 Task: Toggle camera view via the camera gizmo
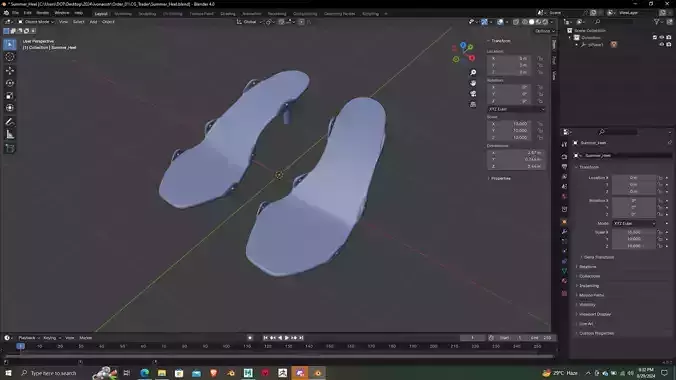pyautogui.click(x=473, y=94)
